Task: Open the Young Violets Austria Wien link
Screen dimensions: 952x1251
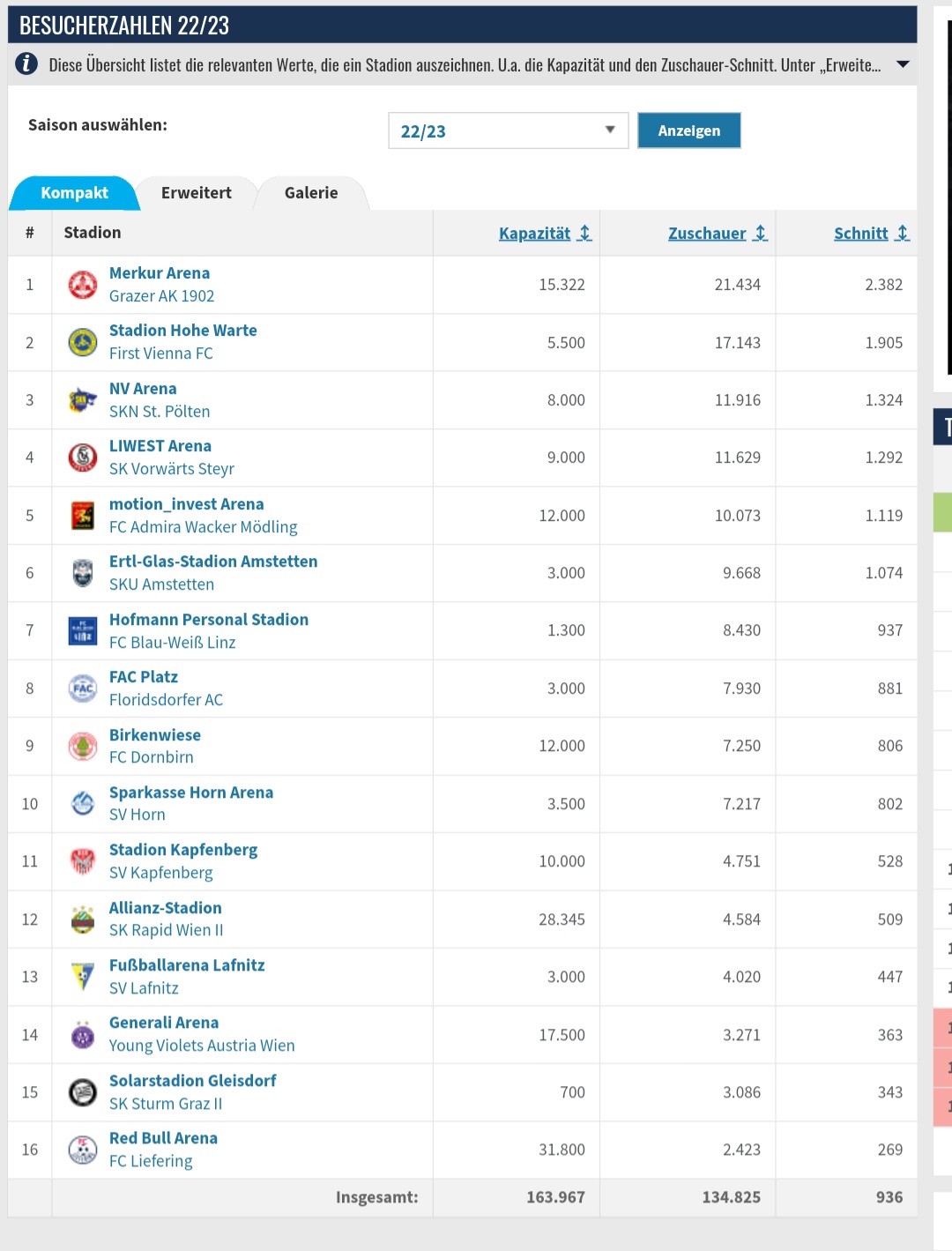Action: (x=202, y=1046)
